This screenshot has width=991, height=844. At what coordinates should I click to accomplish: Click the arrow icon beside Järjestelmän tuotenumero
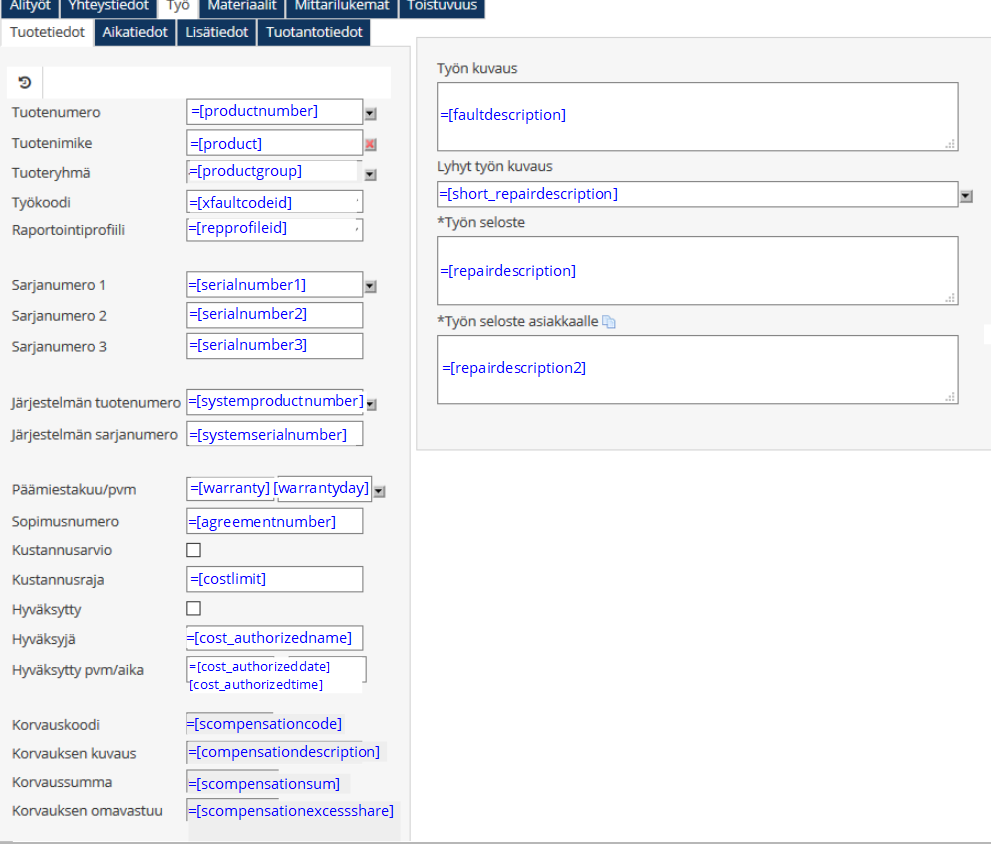(x=371, y=404)
